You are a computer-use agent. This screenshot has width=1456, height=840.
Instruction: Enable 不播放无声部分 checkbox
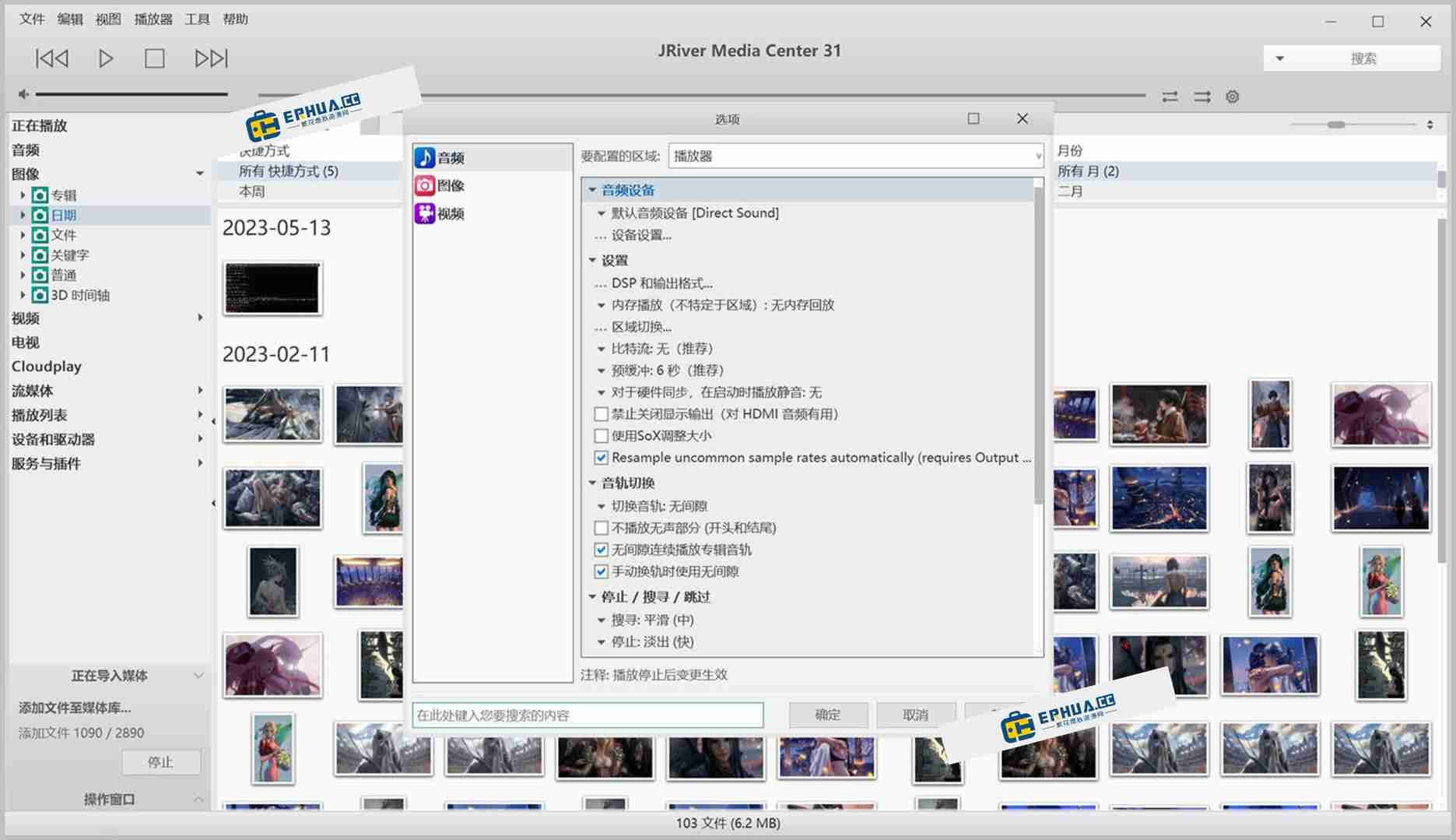click(601, 528)
